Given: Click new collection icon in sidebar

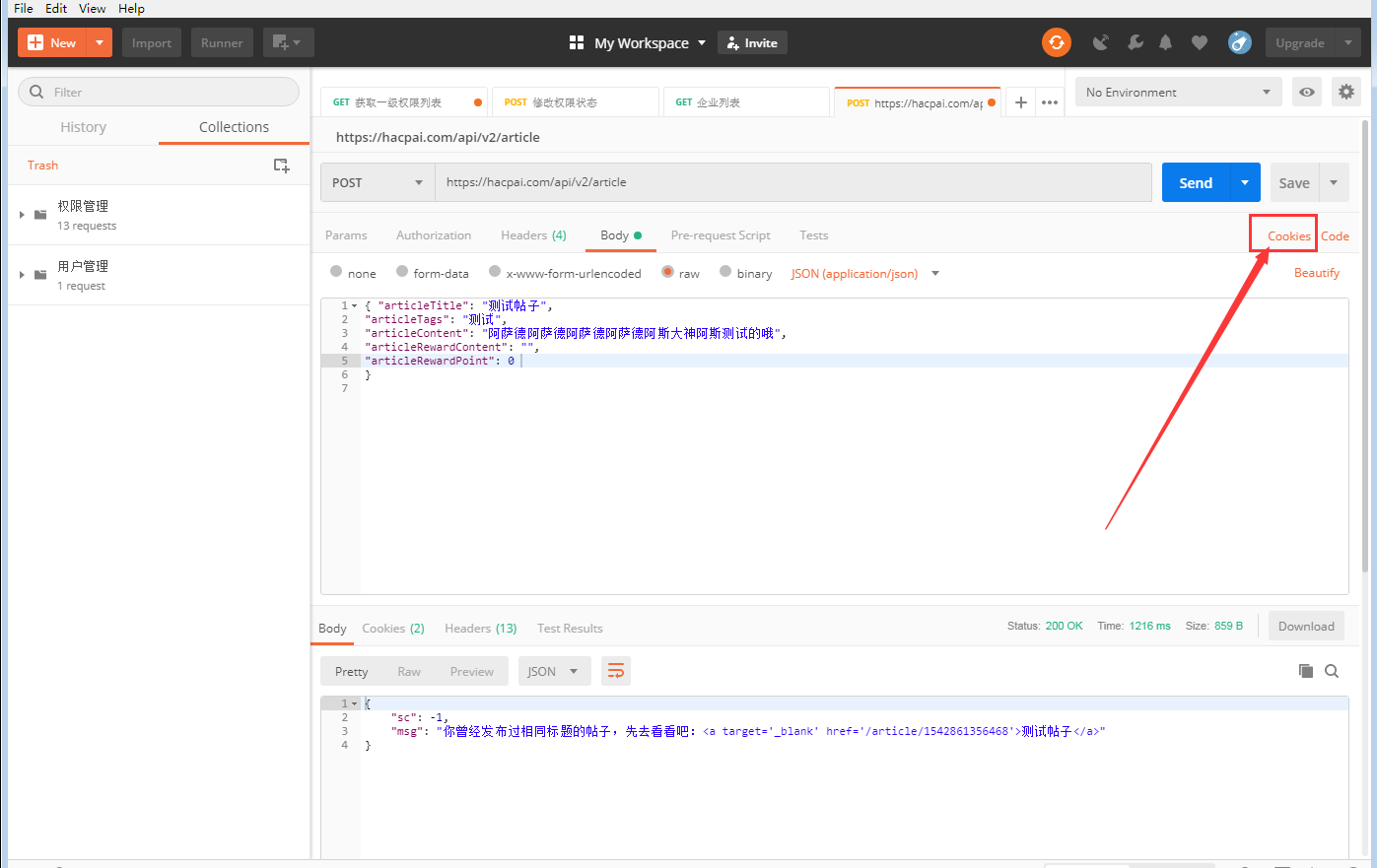Looking at the screenshot, I should coord(281,166).
